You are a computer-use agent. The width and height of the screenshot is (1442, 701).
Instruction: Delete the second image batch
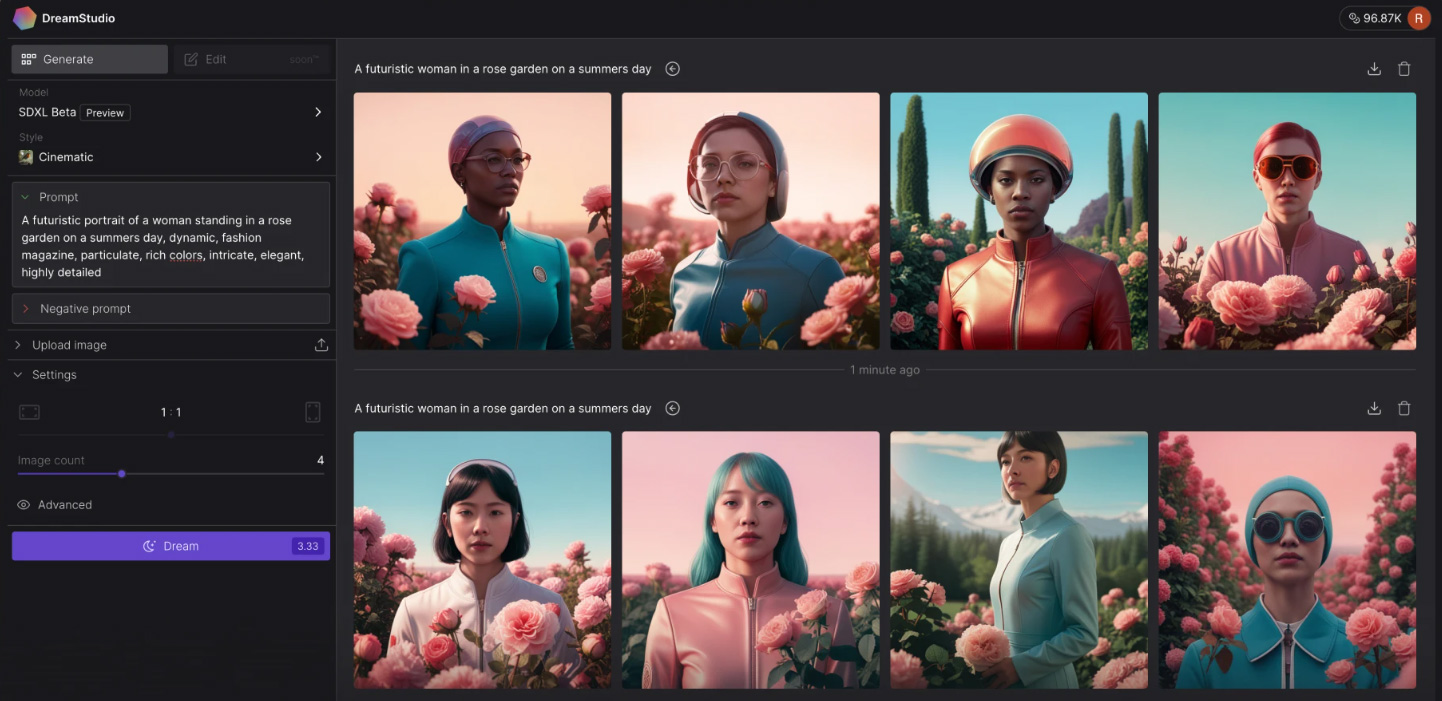1404,408
